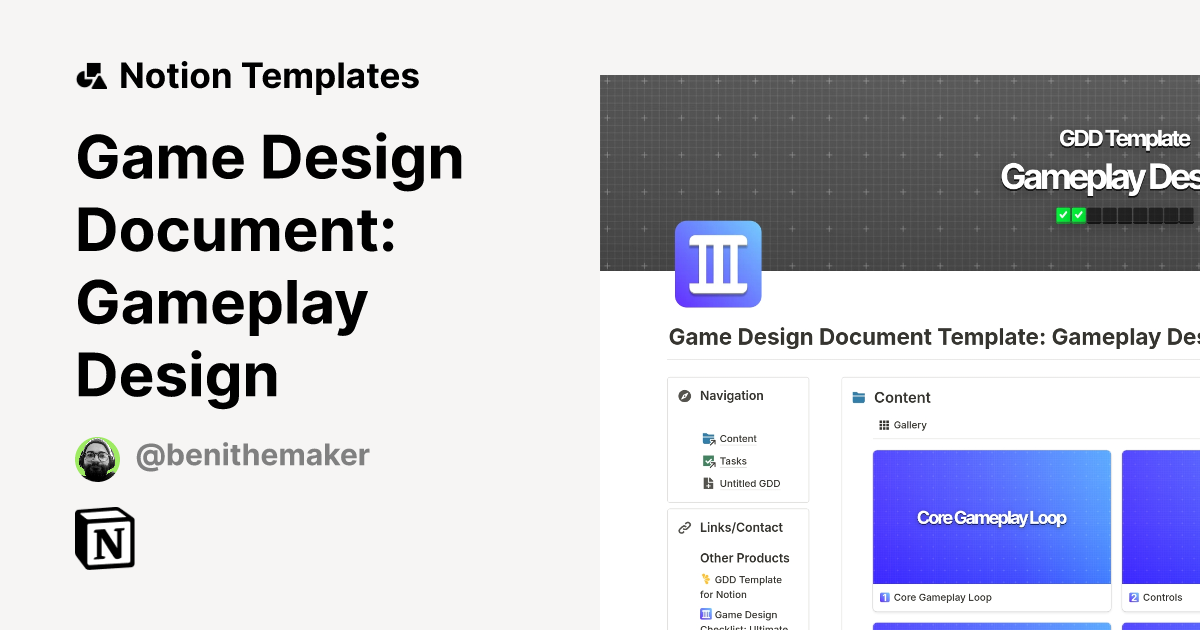
Task: Click the Content folder icon in Navigation
Action: point(707,438)
